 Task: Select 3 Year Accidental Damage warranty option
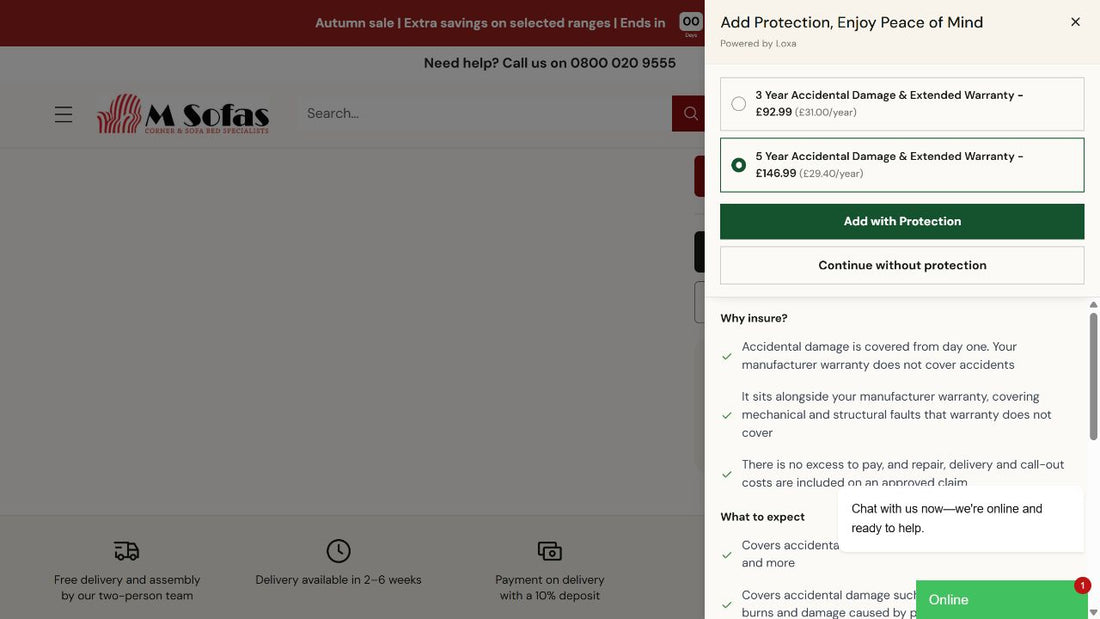click(x=901, y=104)
